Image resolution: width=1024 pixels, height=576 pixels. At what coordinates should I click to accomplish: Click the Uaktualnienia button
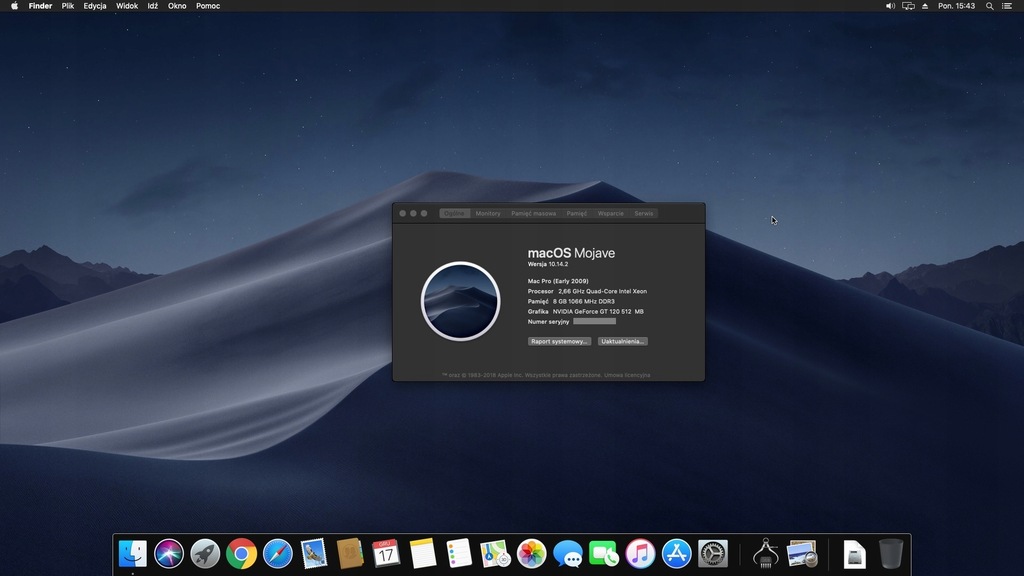623,340
